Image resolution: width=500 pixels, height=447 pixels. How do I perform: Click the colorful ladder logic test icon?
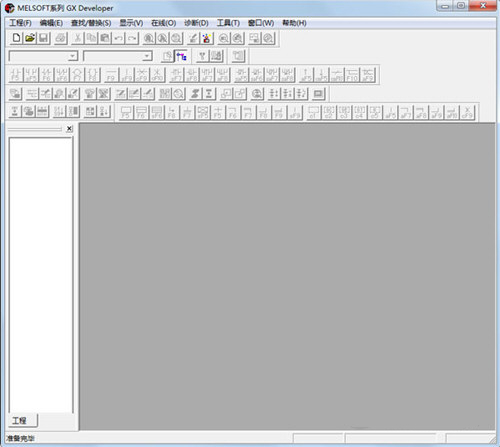click(x=207, y=38)
